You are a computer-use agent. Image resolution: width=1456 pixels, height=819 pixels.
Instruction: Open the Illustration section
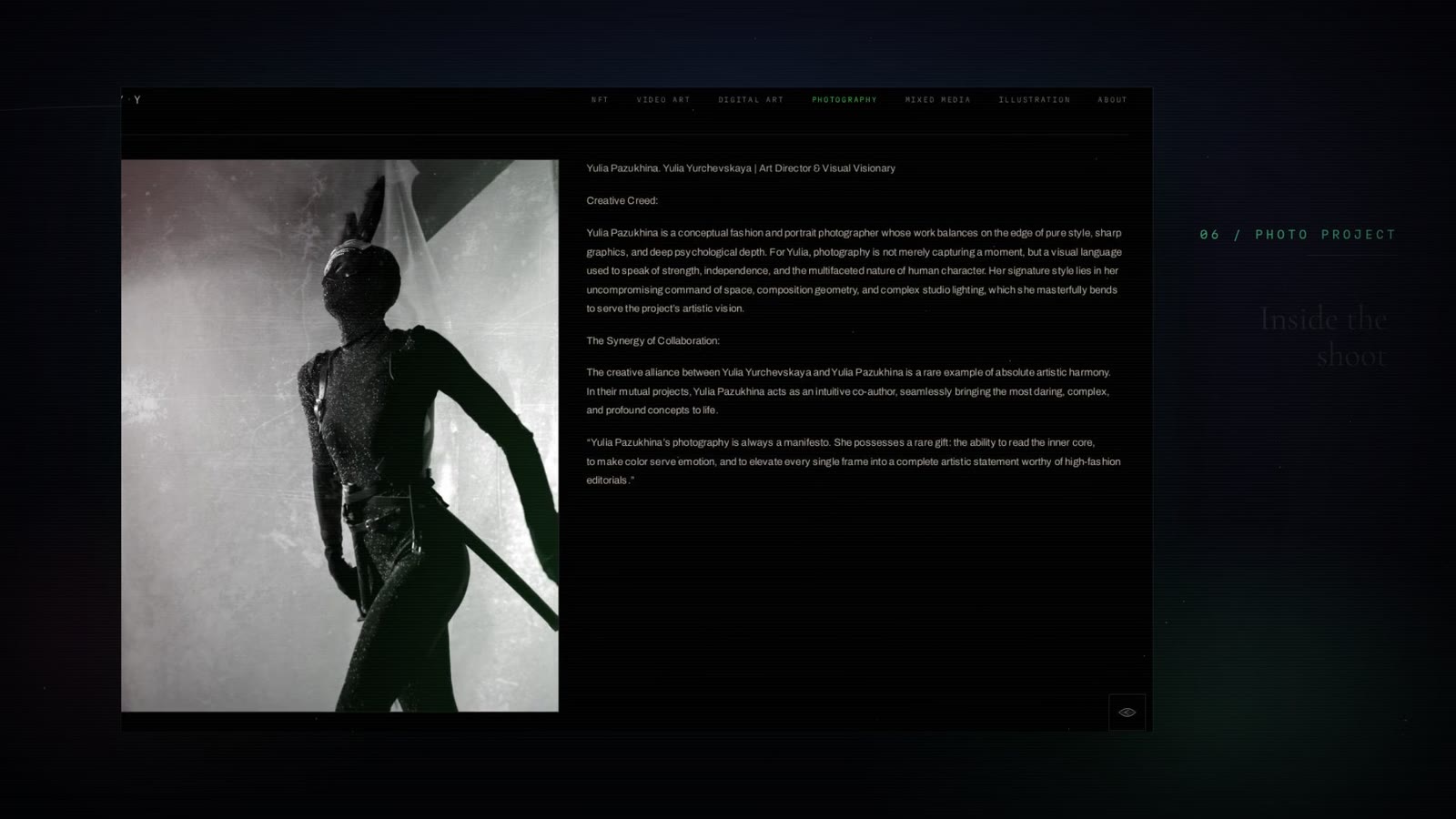pos(1035,100)
